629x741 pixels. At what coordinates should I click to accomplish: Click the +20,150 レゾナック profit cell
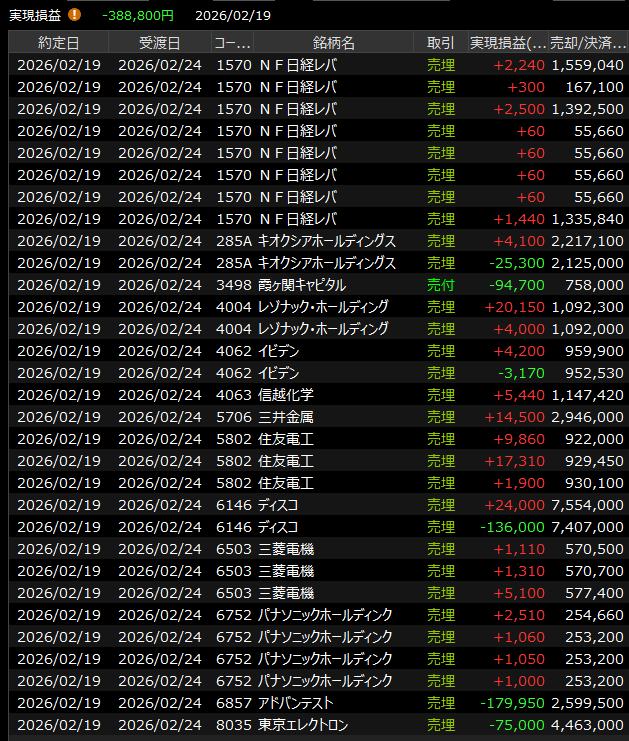pyautogui.click(x=514, y=307)
